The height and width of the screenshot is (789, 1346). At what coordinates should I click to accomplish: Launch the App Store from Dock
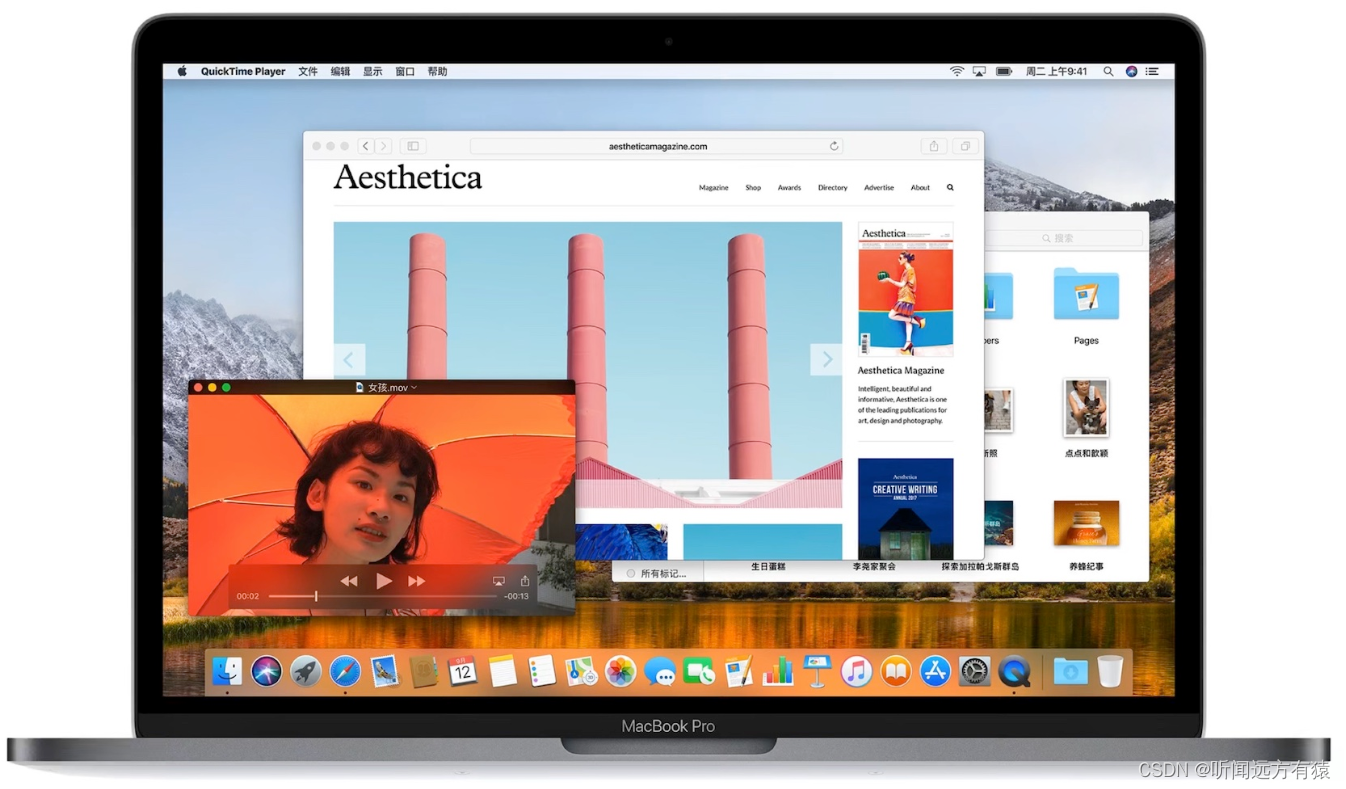pos(935,670)
